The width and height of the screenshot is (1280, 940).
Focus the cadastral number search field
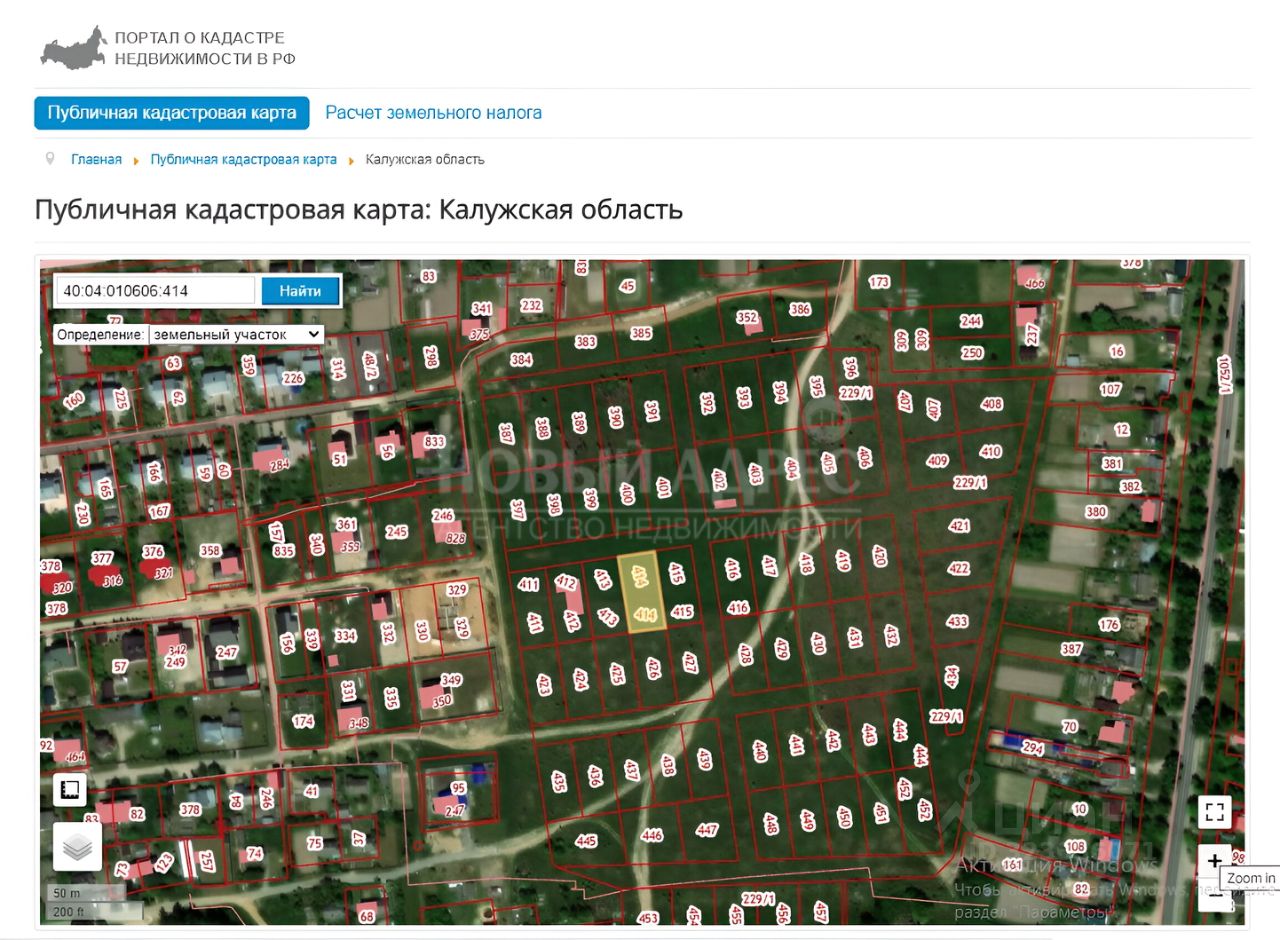155,291
